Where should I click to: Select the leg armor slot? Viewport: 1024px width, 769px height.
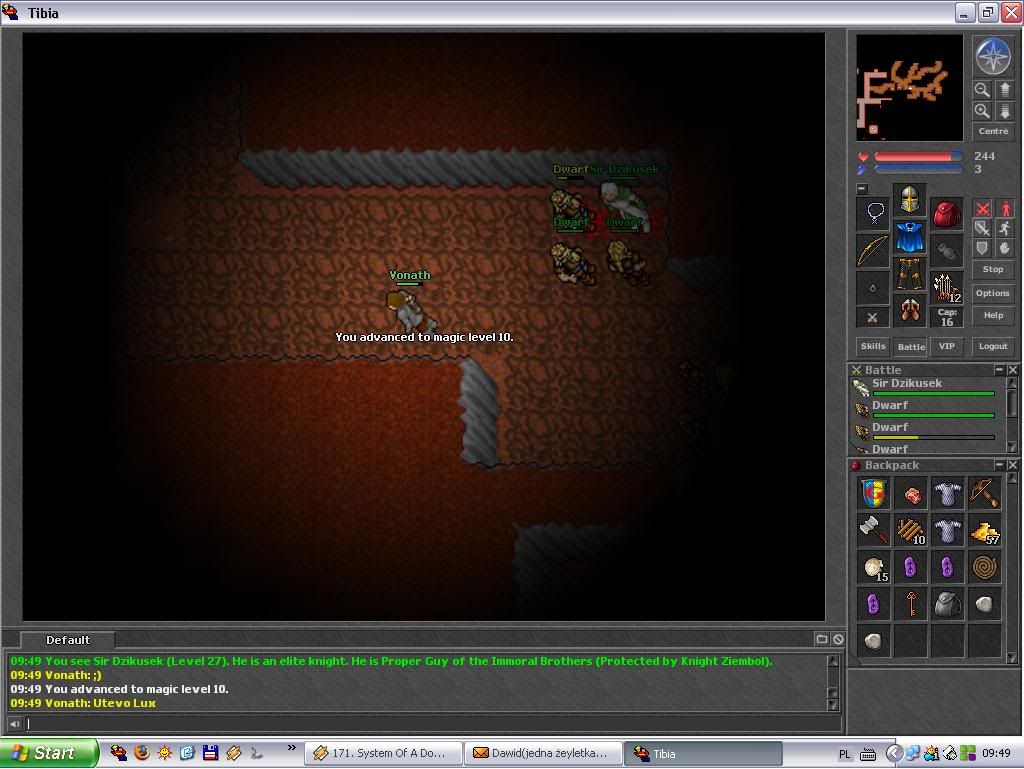pos(910,273)
